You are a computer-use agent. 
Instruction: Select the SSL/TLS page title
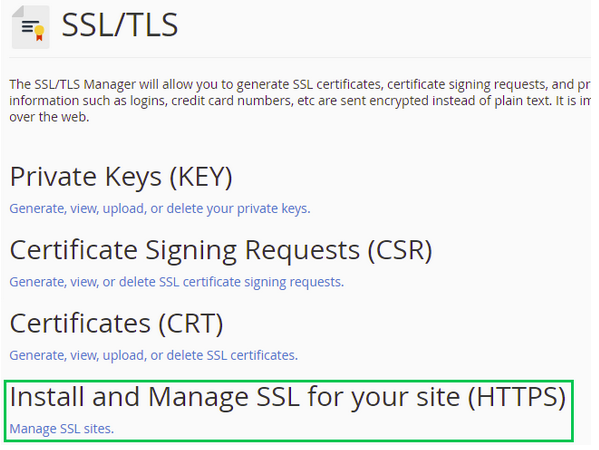[120, 25]
